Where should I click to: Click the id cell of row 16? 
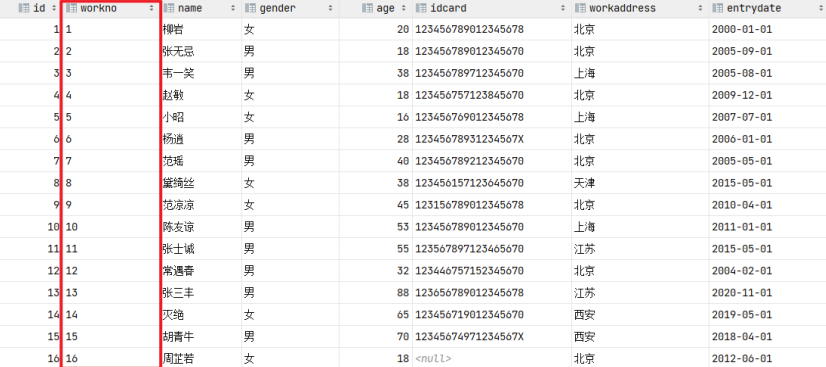(x=53, y=359)
